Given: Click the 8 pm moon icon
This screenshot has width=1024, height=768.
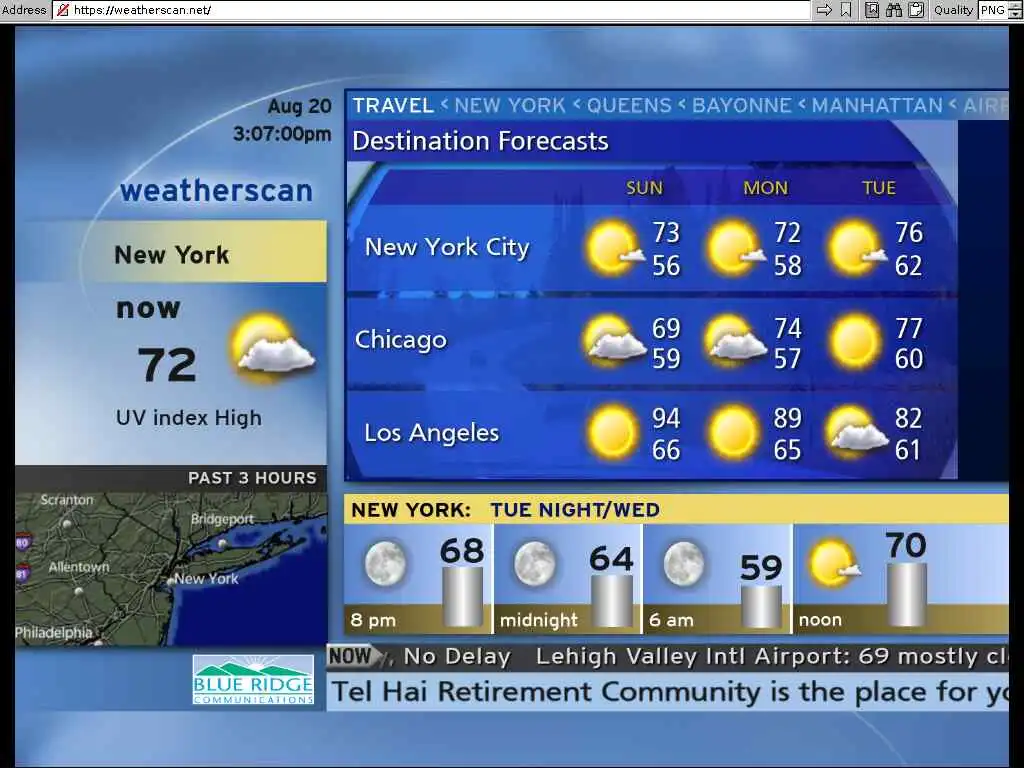Looking at the screenshot, I should 385,563.
